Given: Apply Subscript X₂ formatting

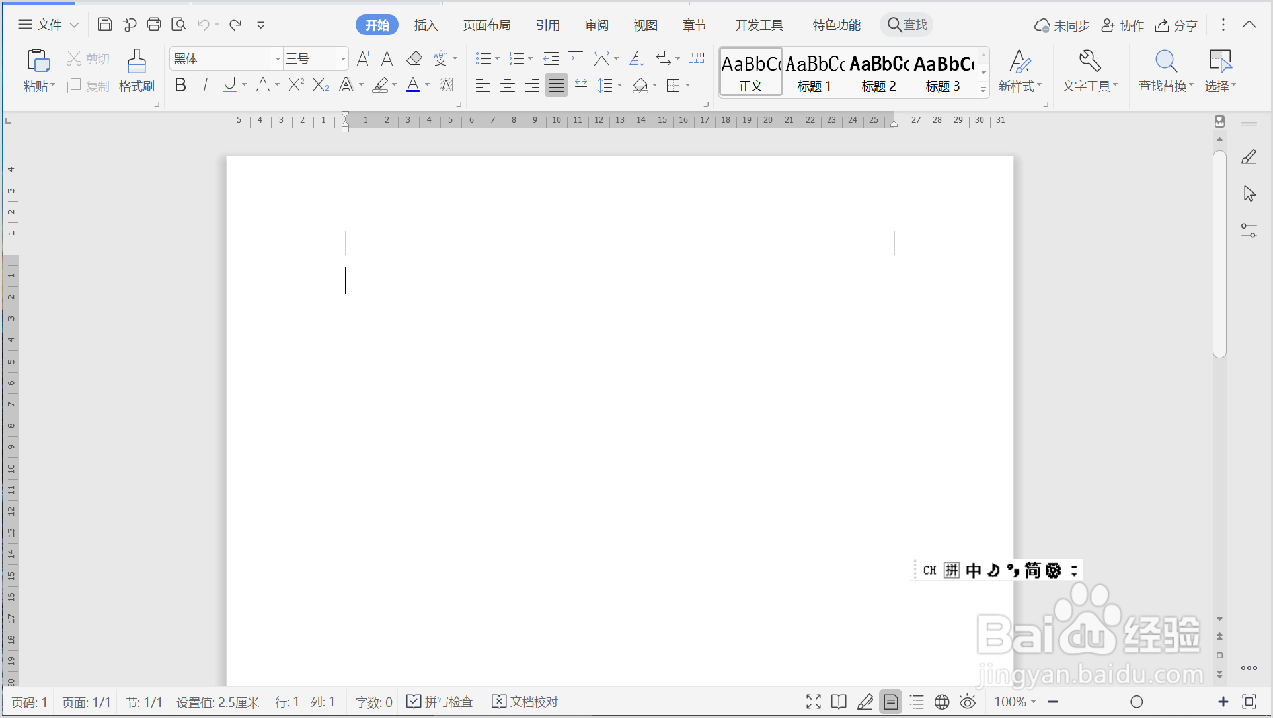Looking at the screenshot, I should click(321, 86).
